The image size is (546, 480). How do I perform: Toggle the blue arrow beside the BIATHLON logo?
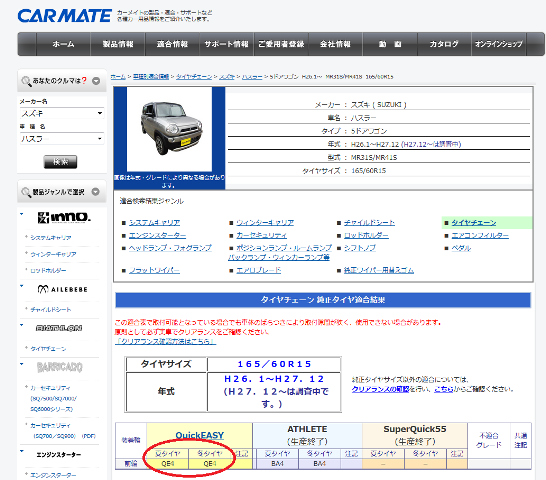(22, 325)
